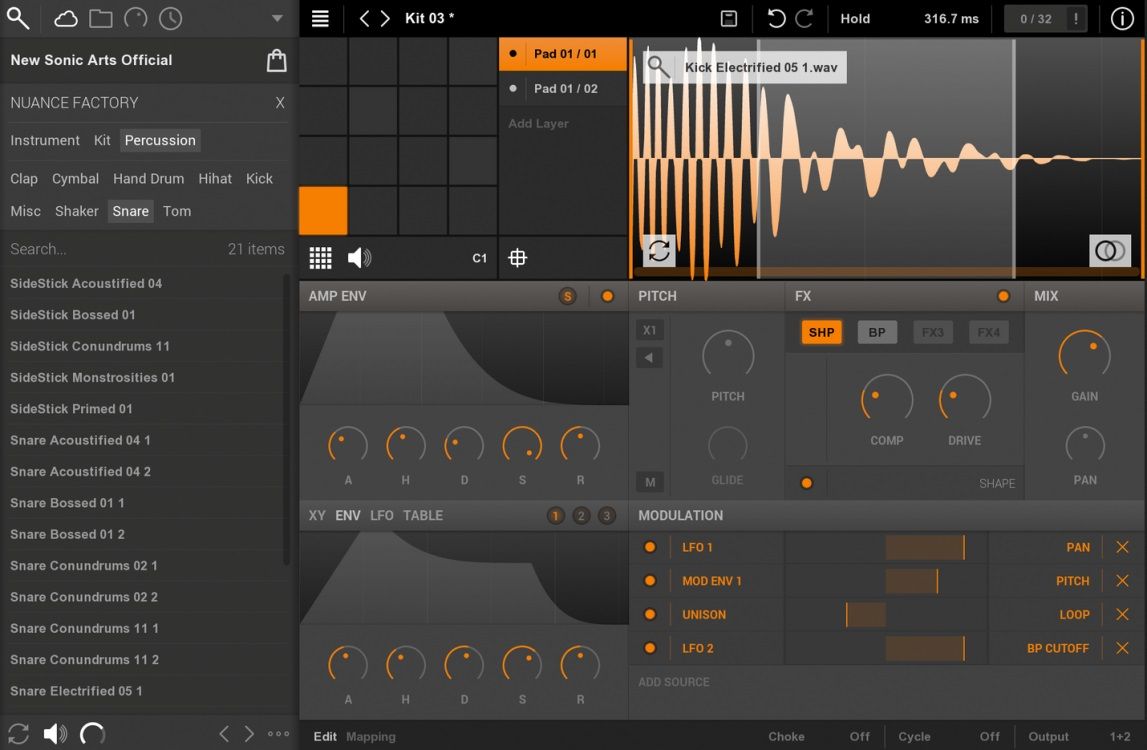Open the recent history clock icon
The width and height of the screenshot is (1147, 750).
(170, 18)
